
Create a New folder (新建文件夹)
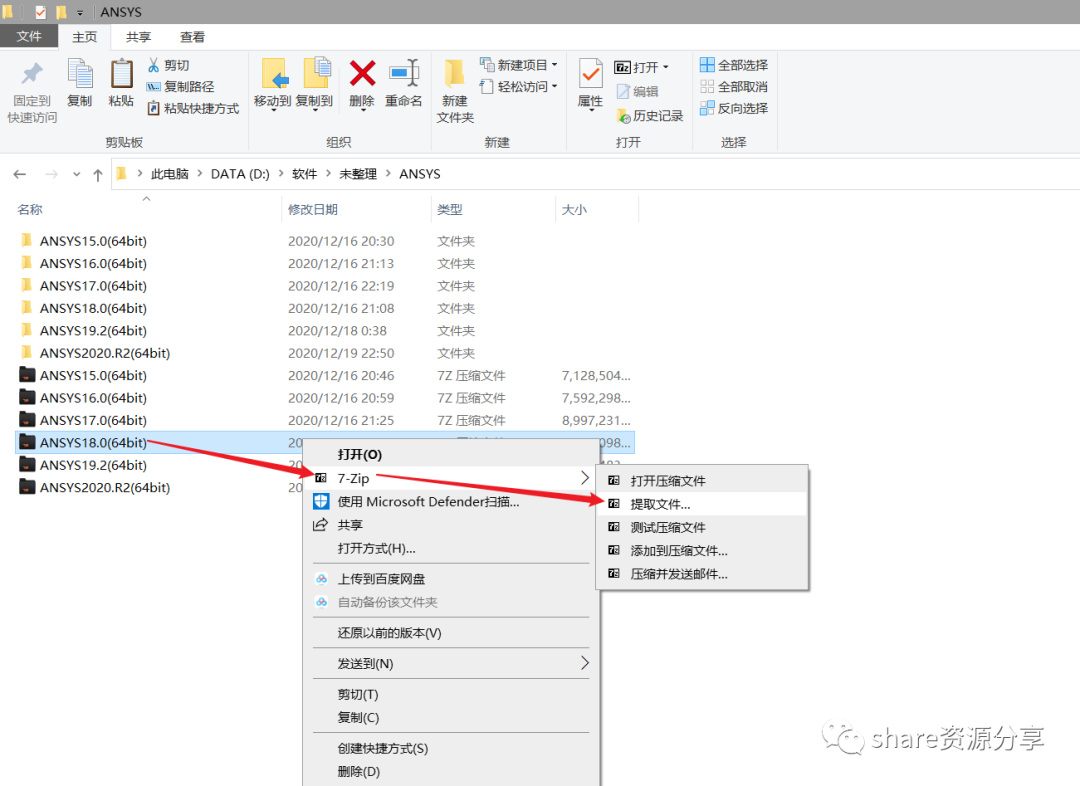455,91
